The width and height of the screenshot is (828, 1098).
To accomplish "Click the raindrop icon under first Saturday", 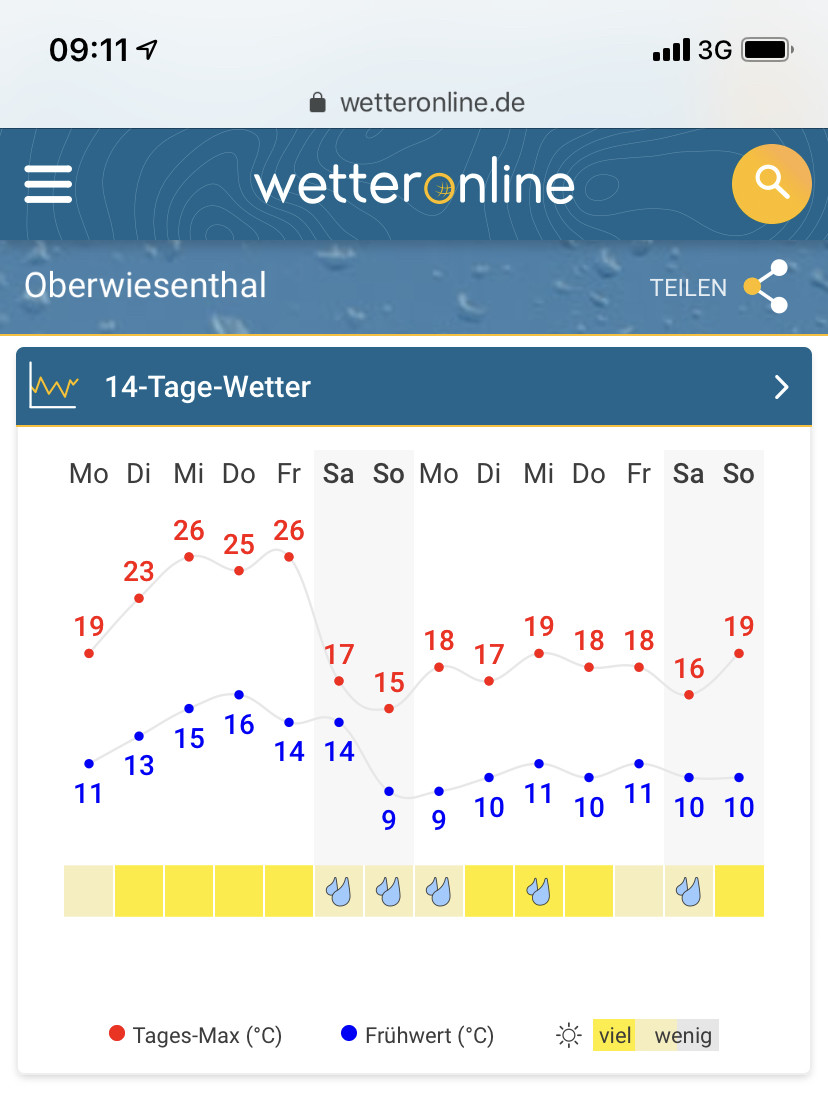I will click(339, 891).
